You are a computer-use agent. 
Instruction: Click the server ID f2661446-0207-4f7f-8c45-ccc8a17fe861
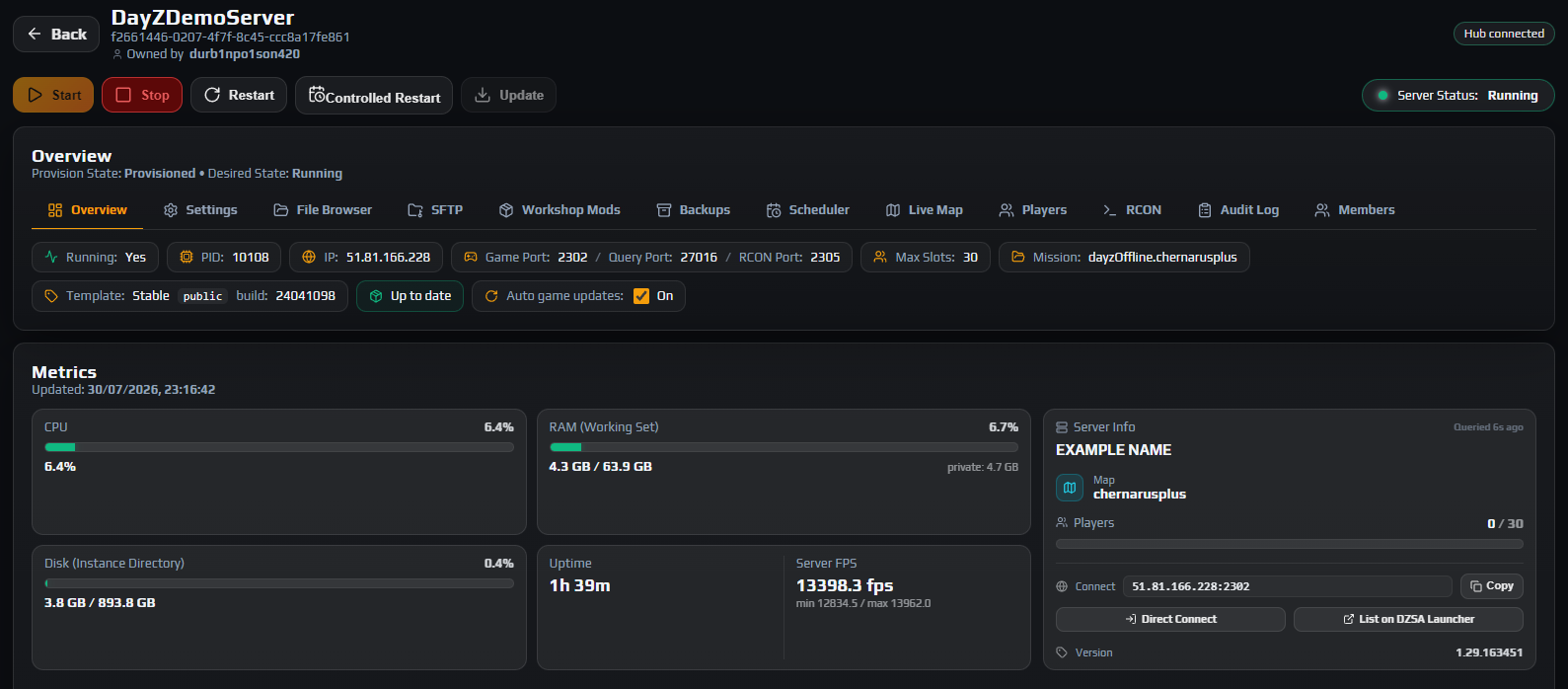tap(231, 38)
